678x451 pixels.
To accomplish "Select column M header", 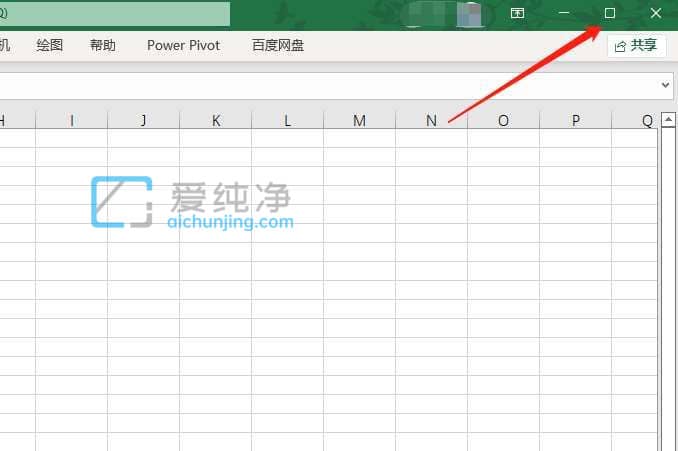I will coord(359,120).
